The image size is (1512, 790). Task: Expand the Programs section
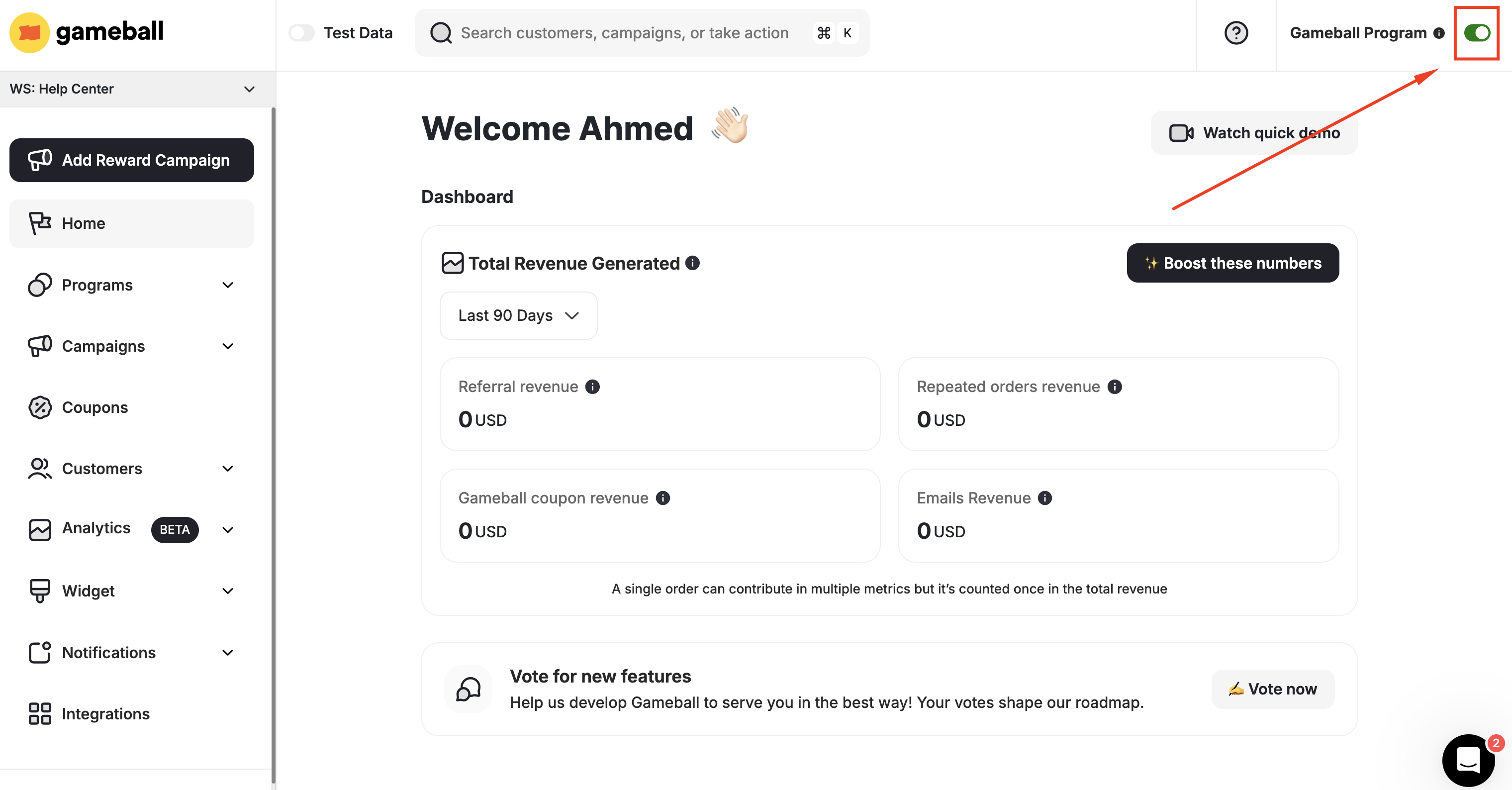[228, 285]
